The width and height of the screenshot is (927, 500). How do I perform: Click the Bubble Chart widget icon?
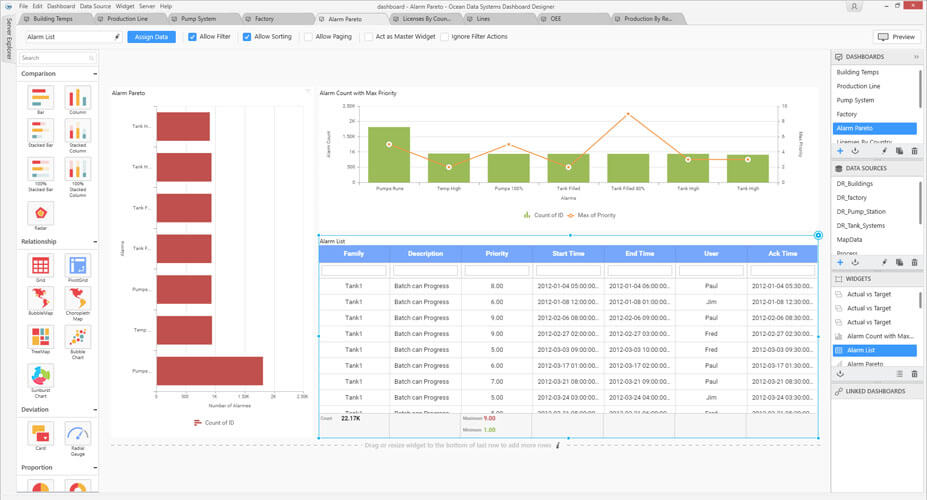[77, 337]
